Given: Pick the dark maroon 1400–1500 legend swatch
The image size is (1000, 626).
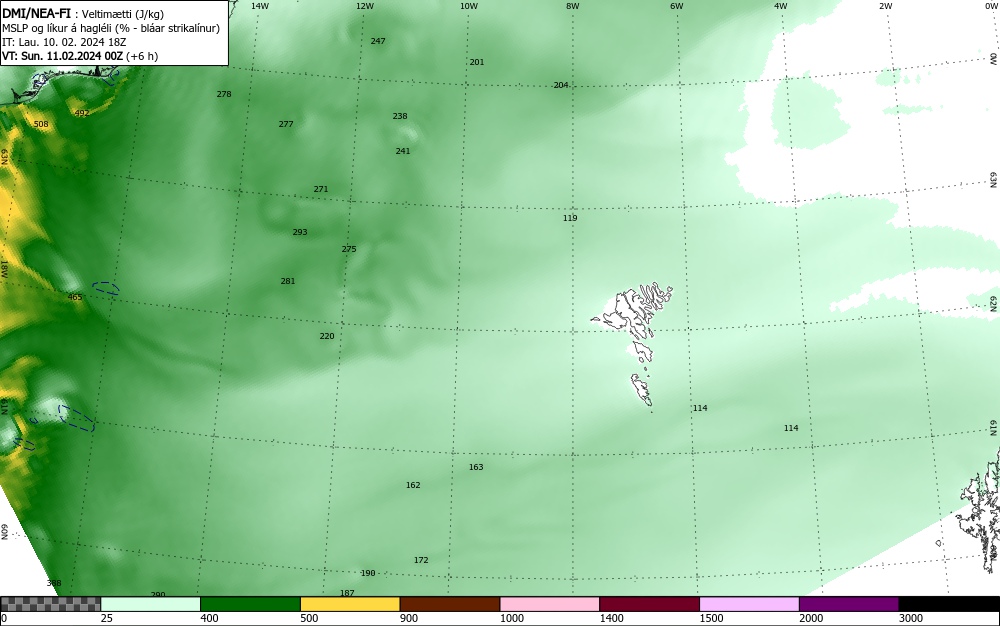Looking at the screenshot, I should (649, 604).
